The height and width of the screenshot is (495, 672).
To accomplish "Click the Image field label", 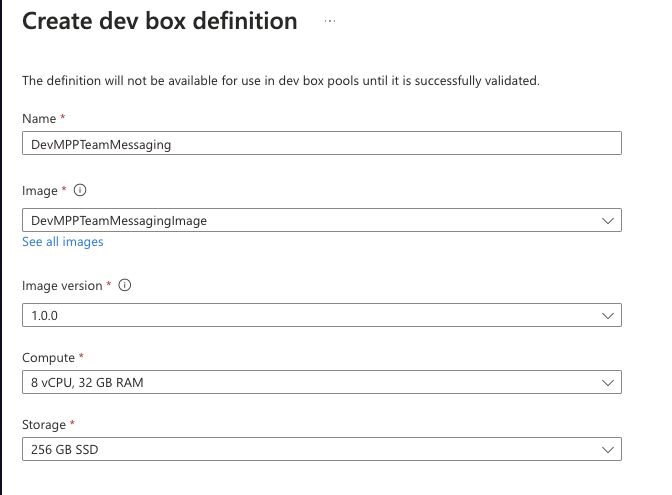I will [40, 190].
